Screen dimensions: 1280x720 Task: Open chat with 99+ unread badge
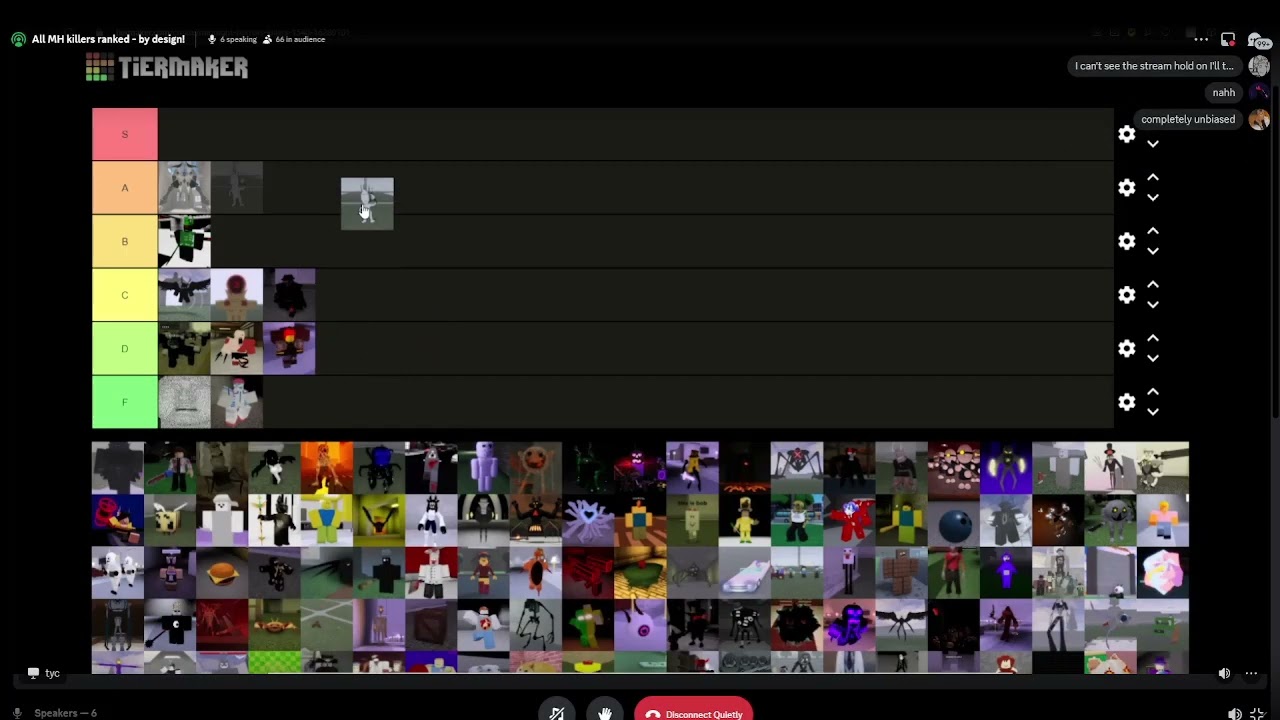(1258, 41)
